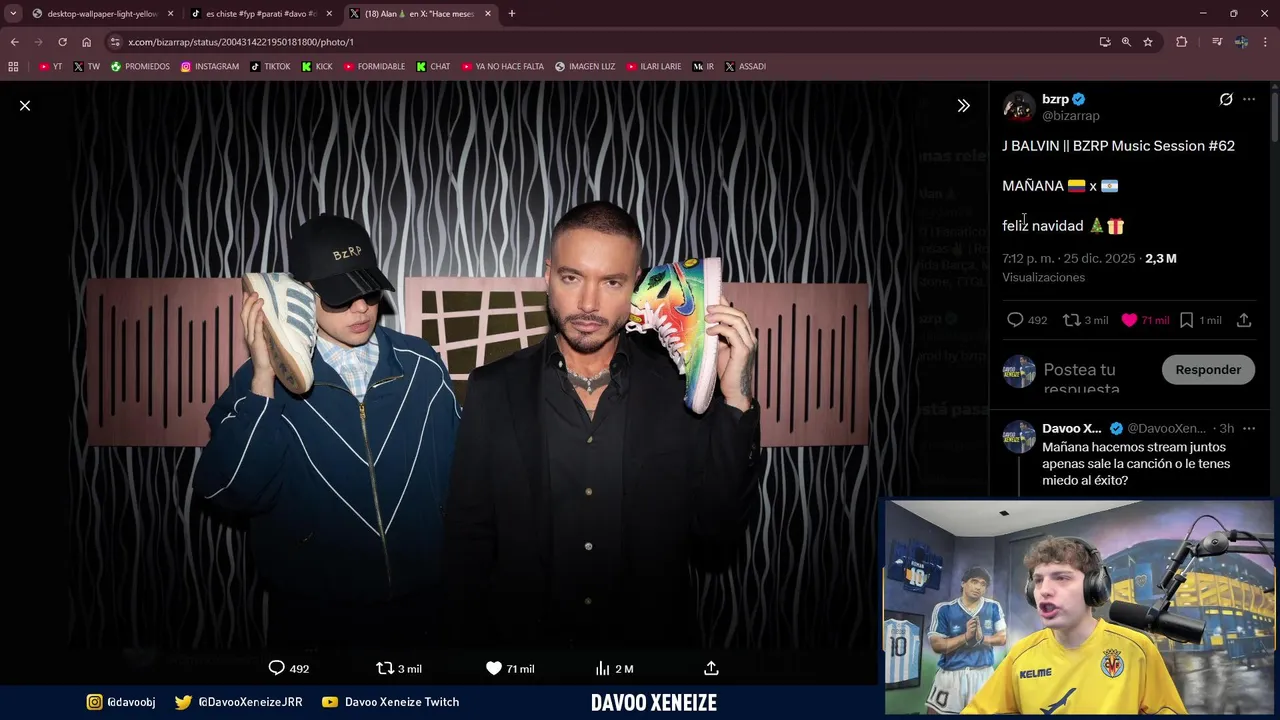The width and height of the screenshot is (1280, 720).
Task: Close the 'es chiste #fyp' tab
Action: (329, 14)
